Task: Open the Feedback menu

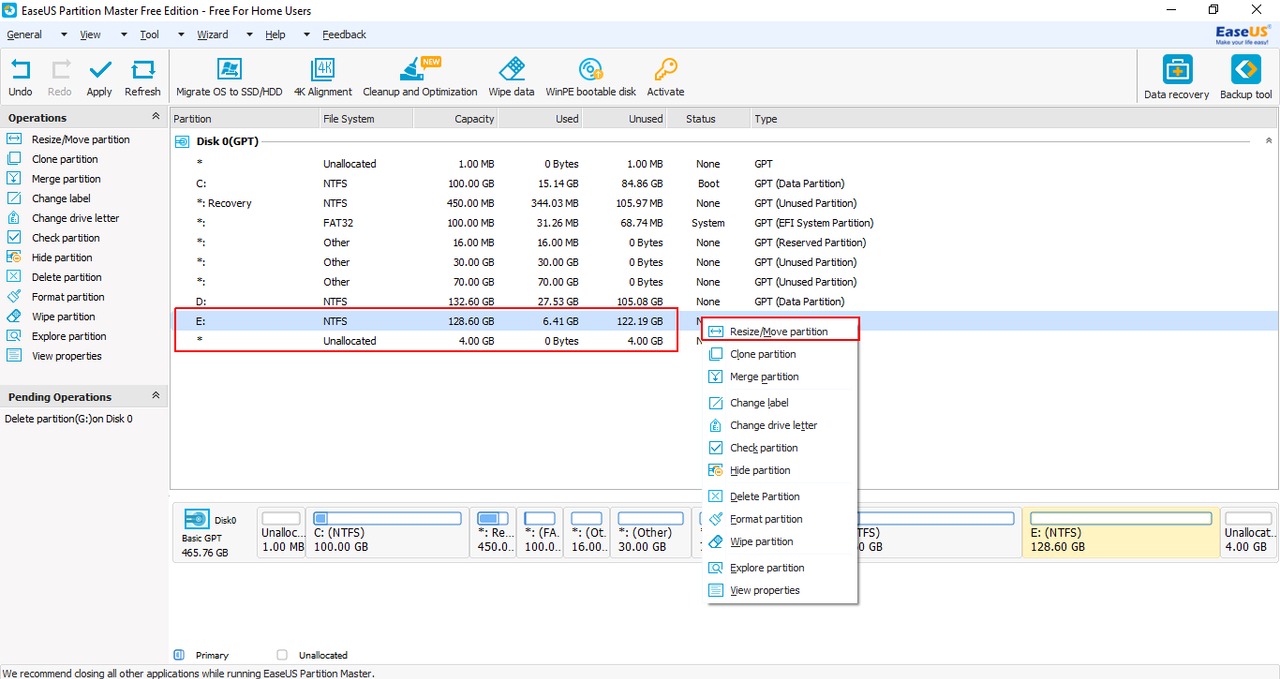Action: [x=344, y=34]
